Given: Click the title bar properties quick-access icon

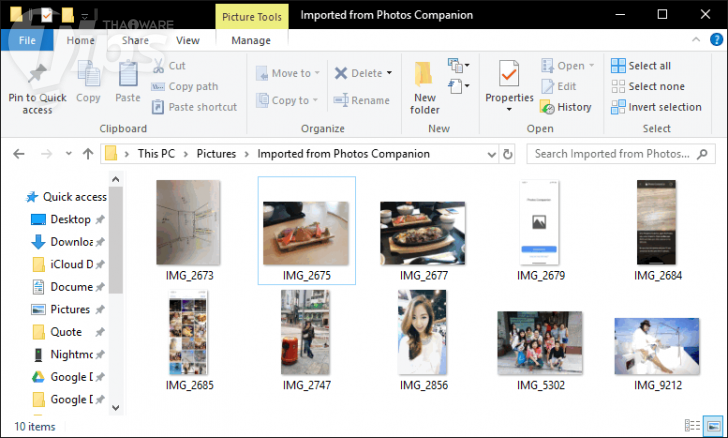Looking at the screenshot, I should point(46,15).
